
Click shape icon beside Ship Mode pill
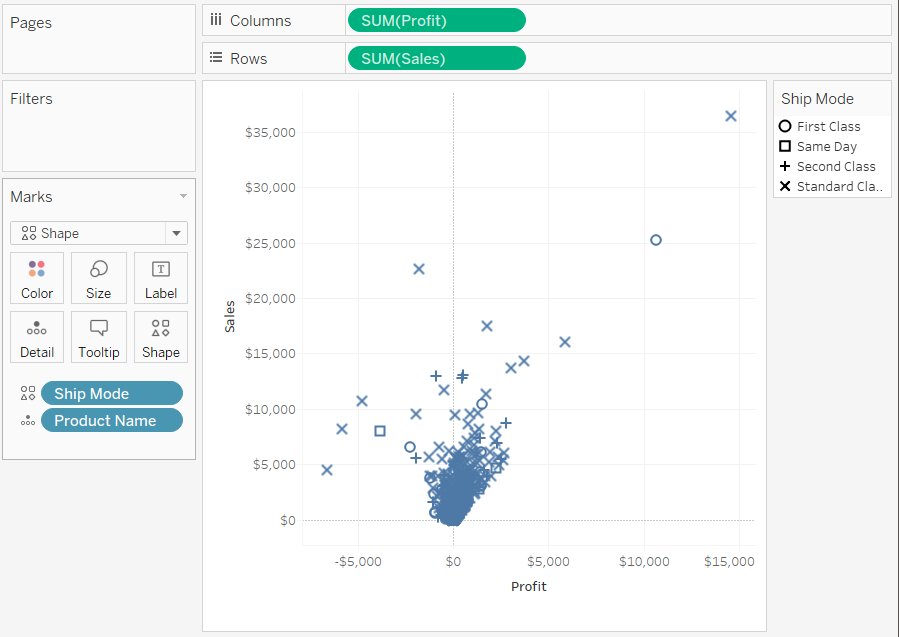(28, 394)
